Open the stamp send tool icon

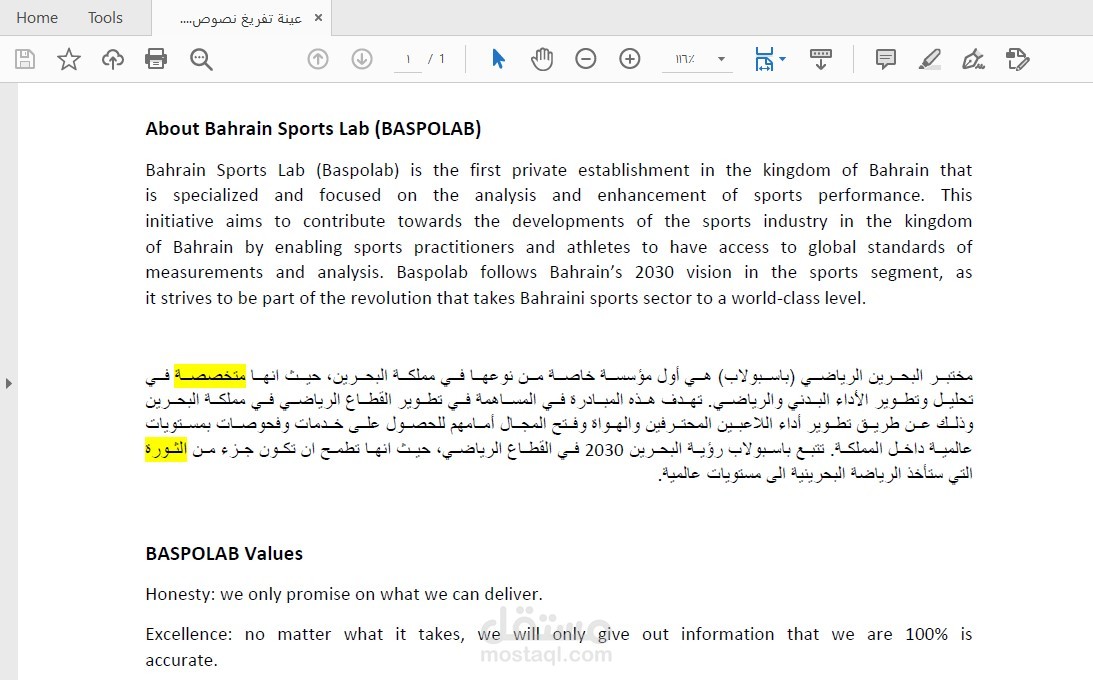(x=1018, y=59)
